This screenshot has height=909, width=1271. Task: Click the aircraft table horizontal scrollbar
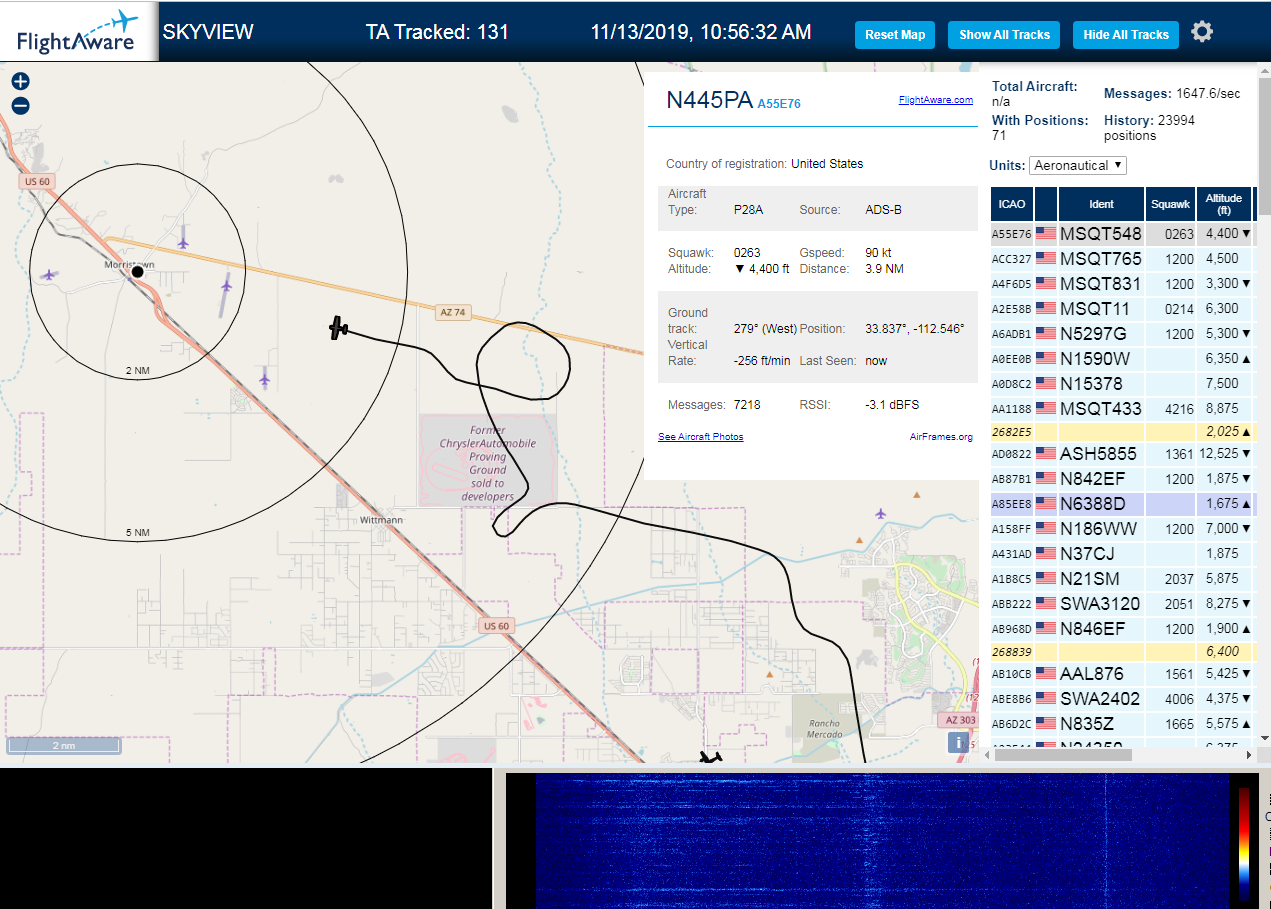1064,755
